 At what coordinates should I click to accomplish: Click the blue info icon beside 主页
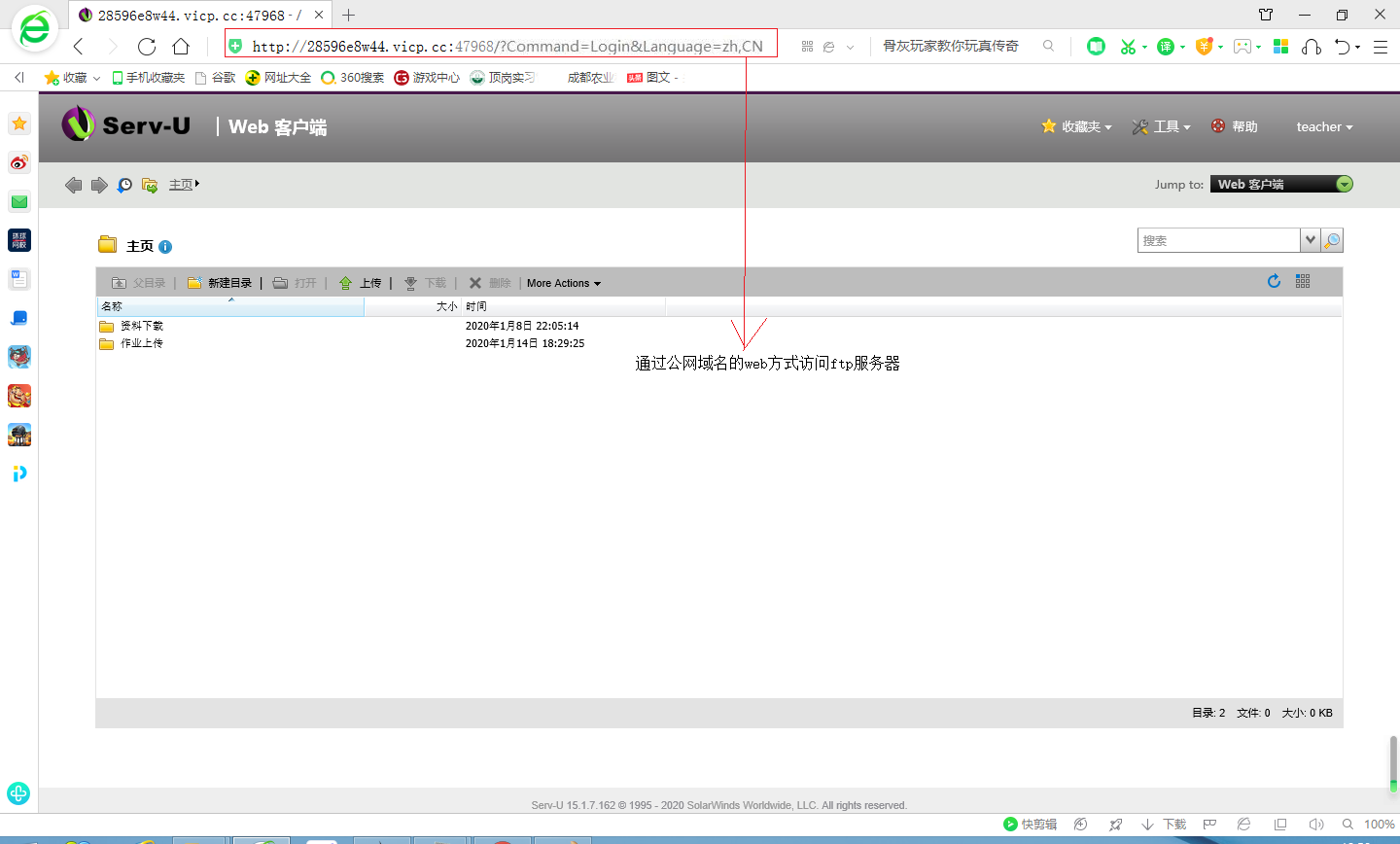pyautogui.click(x=165, y=247)
